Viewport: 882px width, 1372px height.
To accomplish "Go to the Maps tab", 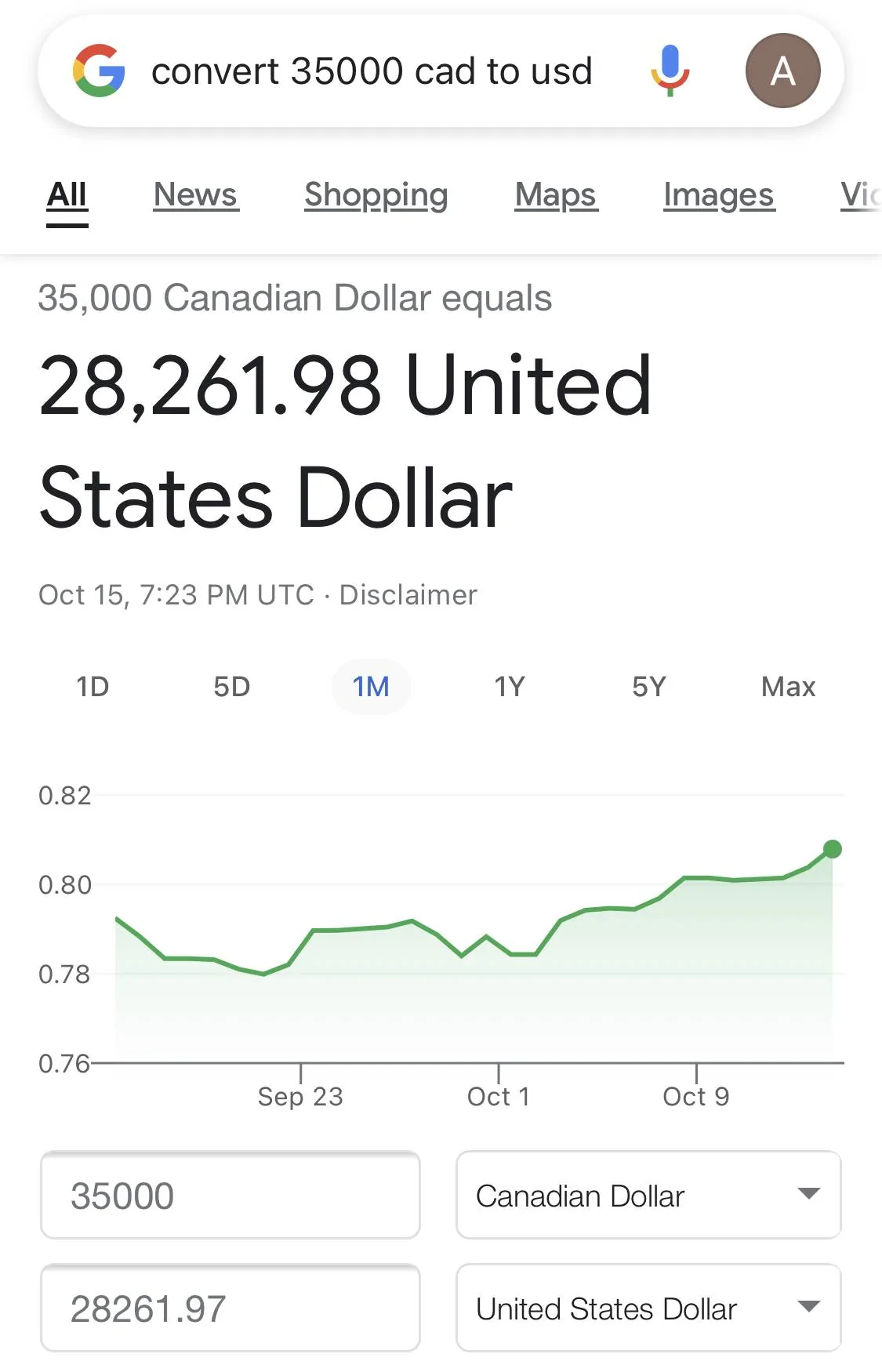I will tap(555, 194).
